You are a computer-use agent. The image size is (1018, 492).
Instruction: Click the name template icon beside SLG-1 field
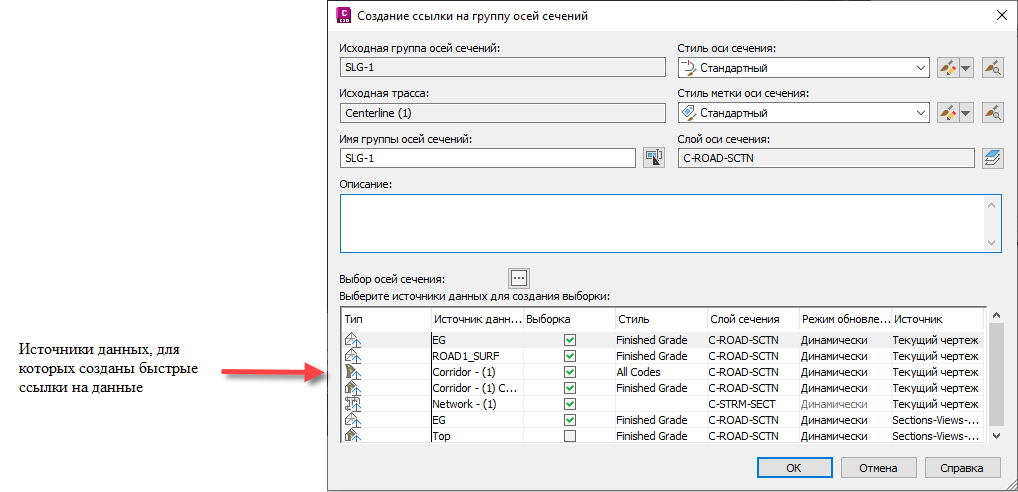coord(654,158)
